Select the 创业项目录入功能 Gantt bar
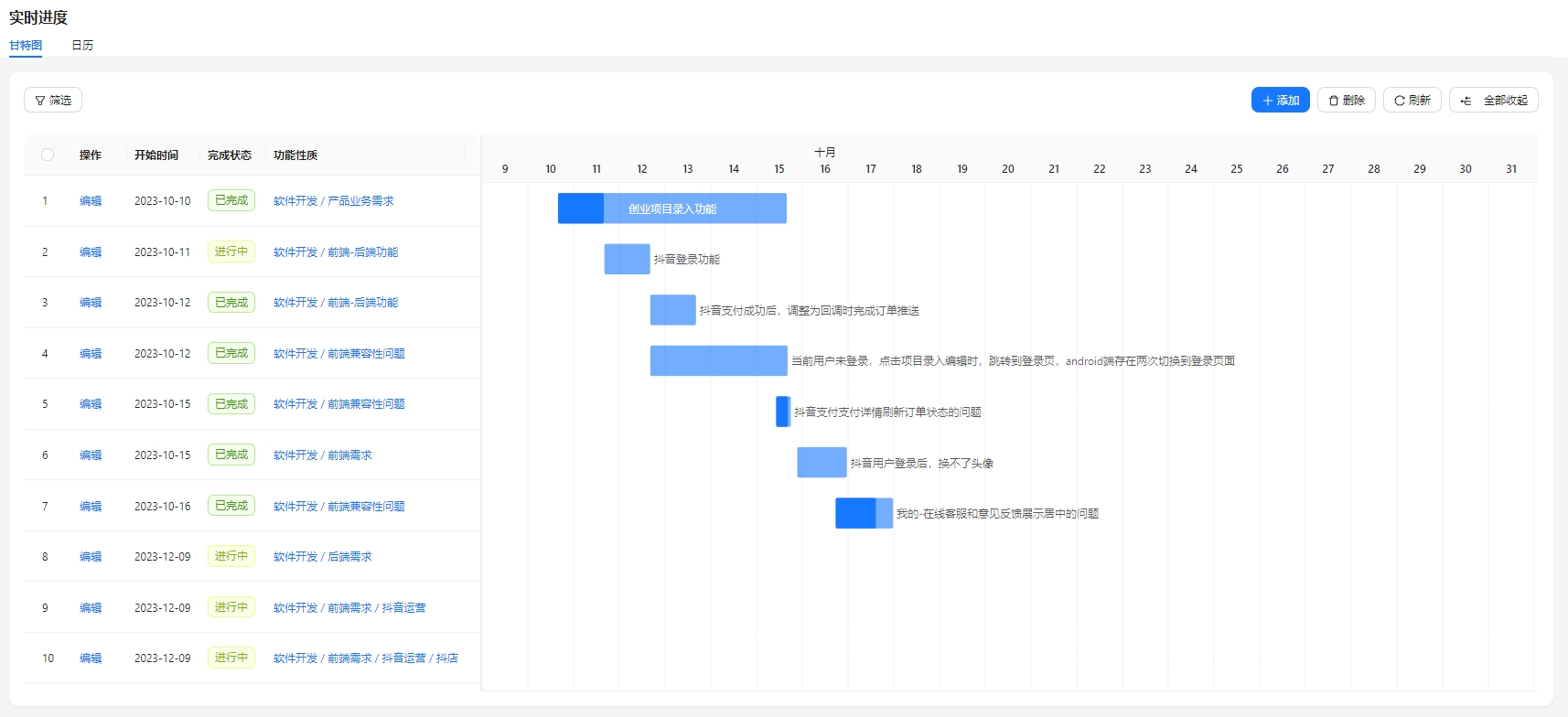Viewport: 1568px width, 717px height. point(672,209)
